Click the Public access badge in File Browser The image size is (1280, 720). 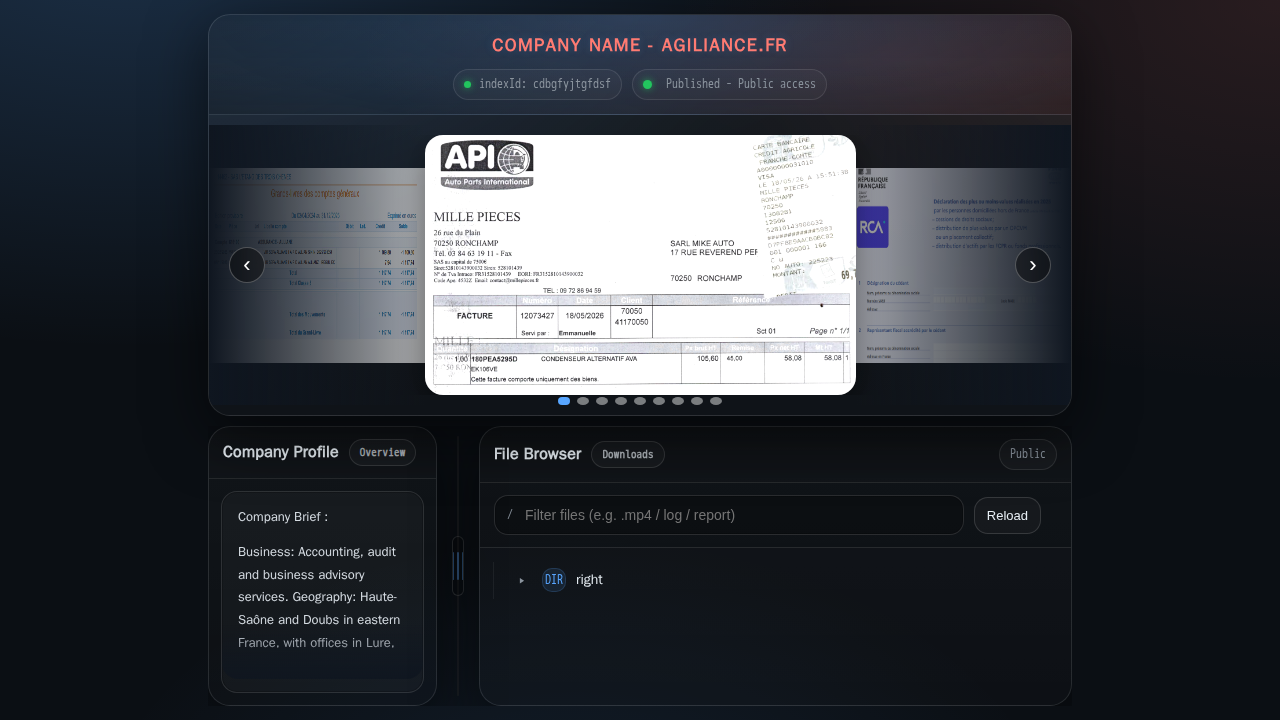pyautogui.click(x=1028, y=454)
